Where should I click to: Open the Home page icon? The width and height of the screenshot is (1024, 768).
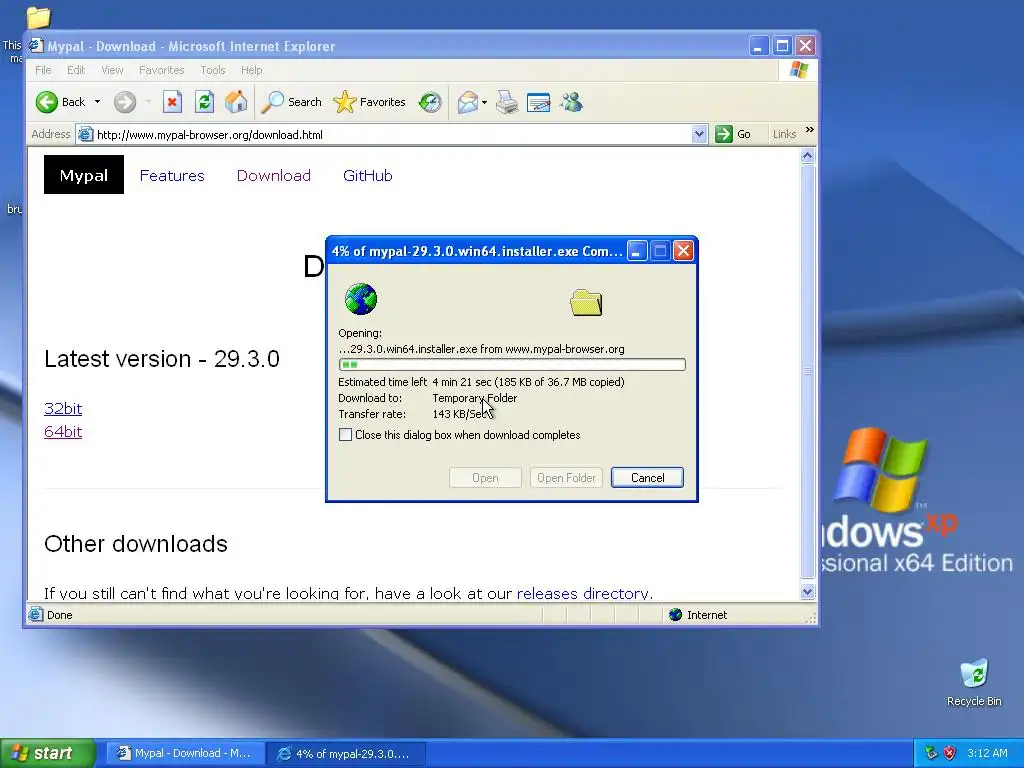(x=236, y=102)
